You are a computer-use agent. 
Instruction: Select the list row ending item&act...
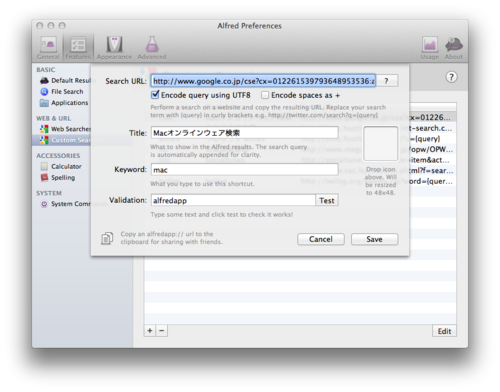433,160
